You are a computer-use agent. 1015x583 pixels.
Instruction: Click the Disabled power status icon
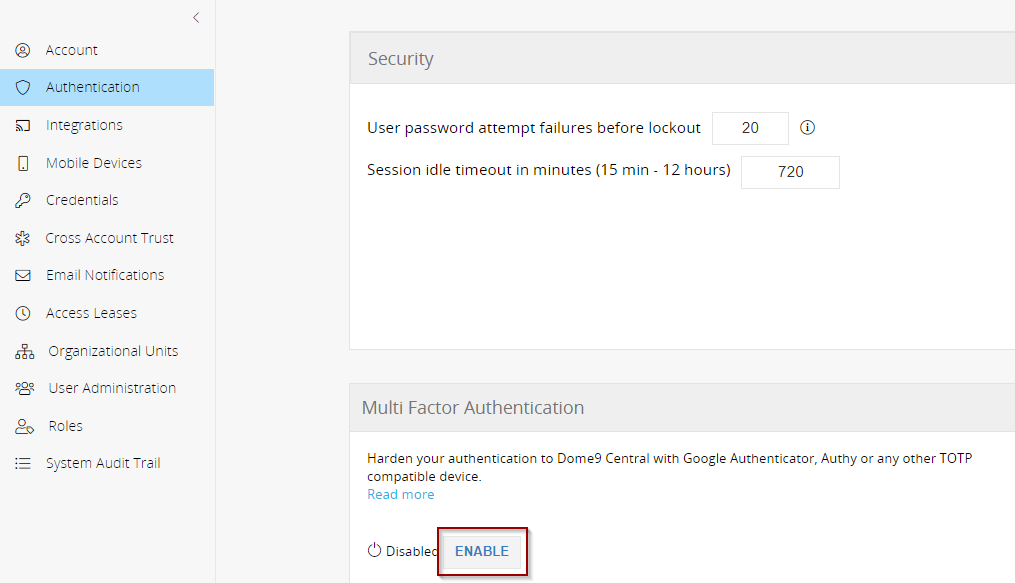click(x=374, y=550)
